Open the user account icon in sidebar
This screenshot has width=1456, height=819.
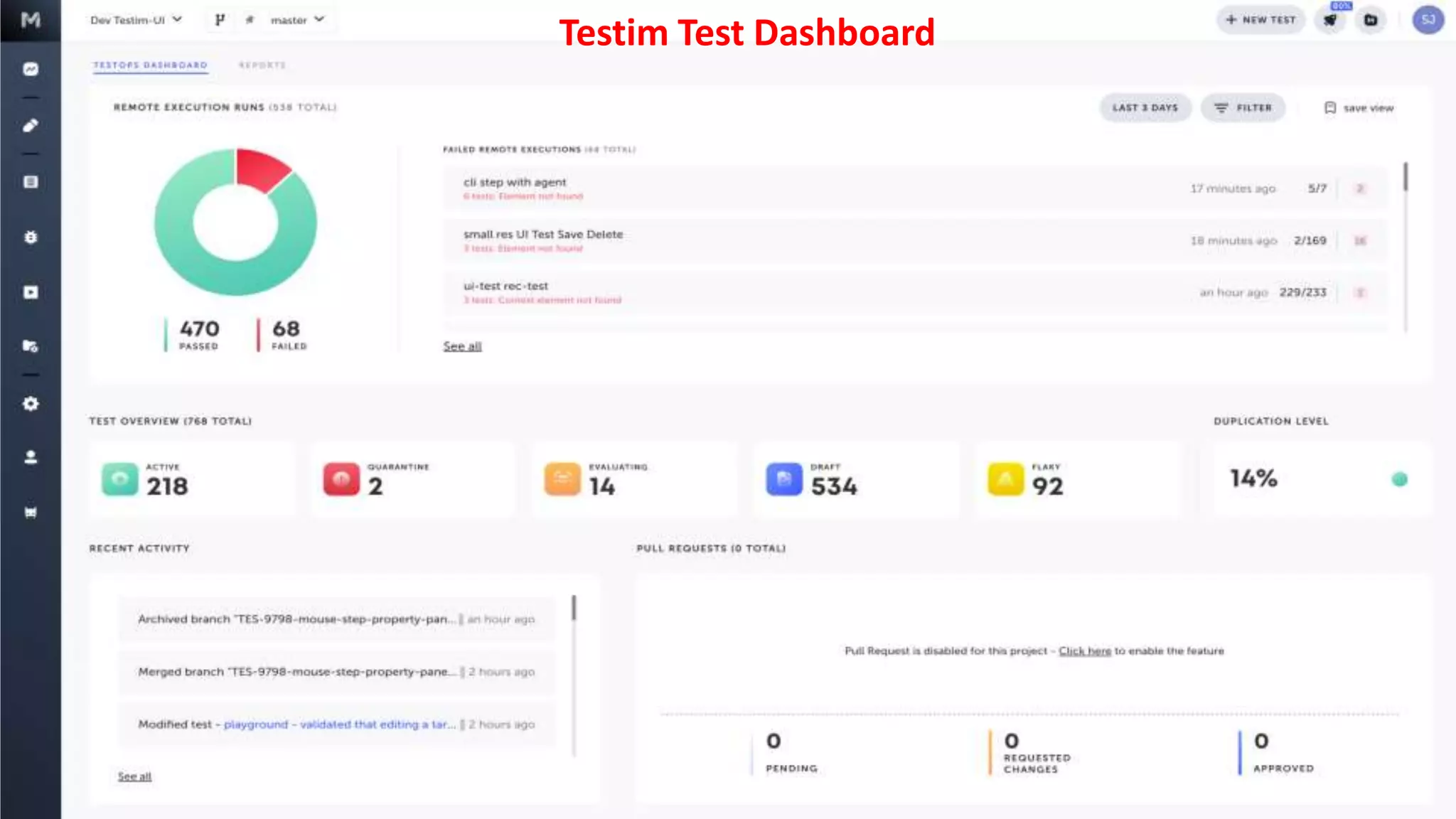pos(31,457)
